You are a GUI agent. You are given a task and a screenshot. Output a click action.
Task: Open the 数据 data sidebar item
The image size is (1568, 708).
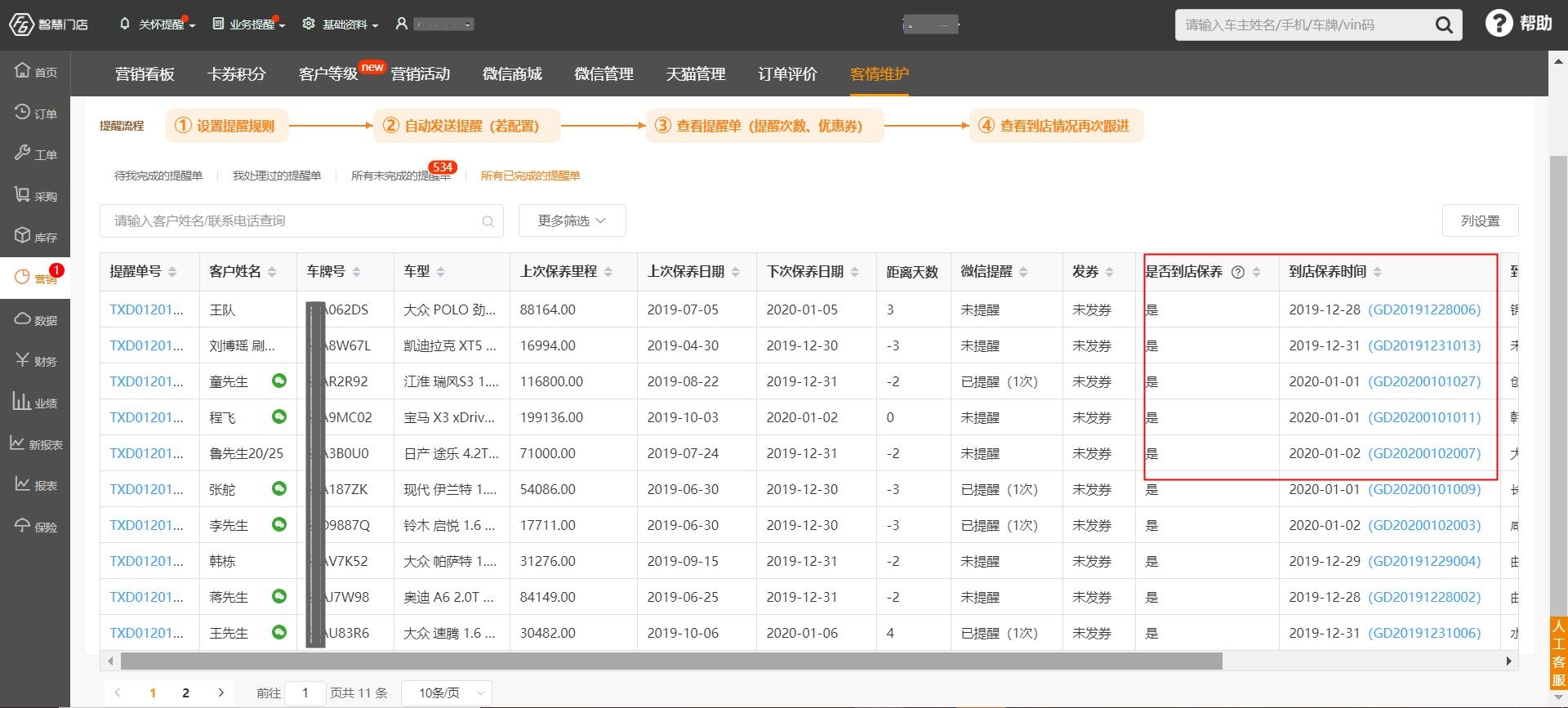coord(35,319)
